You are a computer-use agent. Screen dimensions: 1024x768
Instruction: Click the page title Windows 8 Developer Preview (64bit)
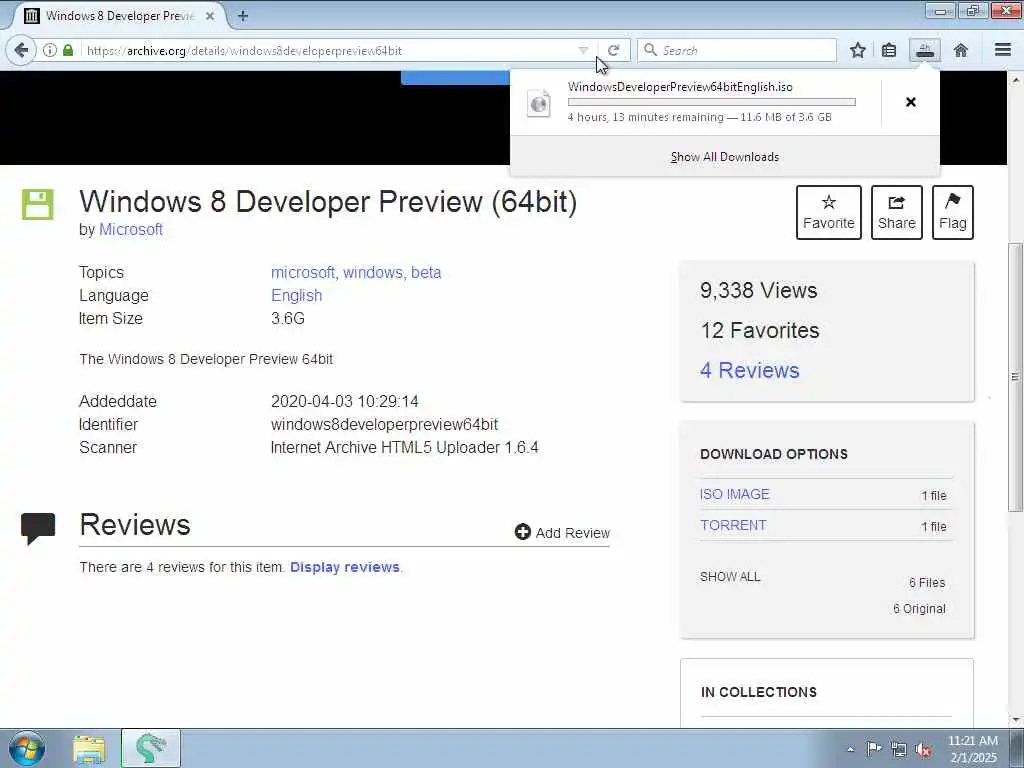(x=328, y=201)
